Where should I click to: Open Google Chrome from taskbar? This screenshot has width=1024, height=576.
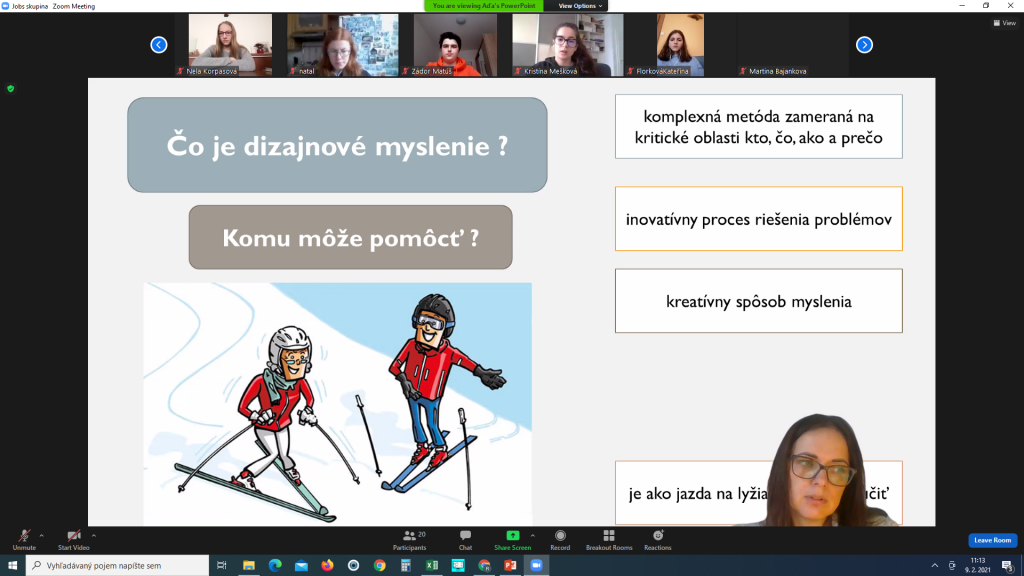tap(379, 565)
